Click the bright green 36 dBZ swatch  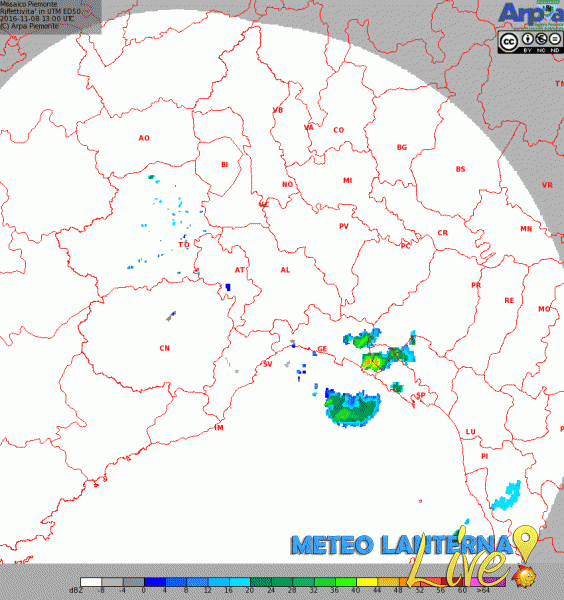[346, 582]
